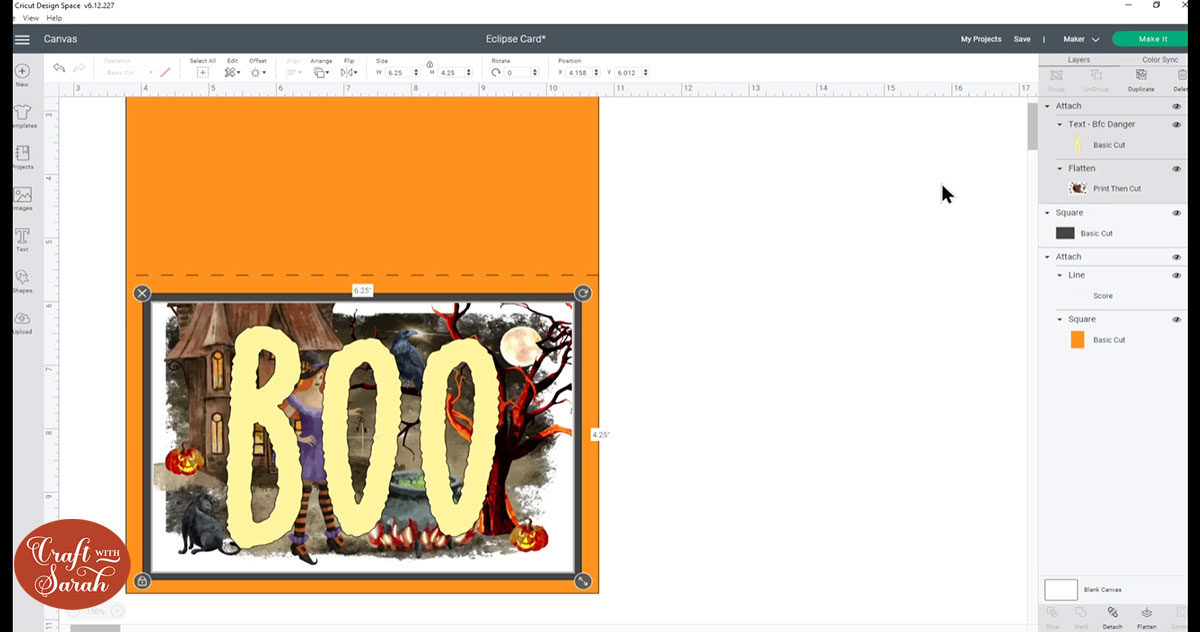Open the Maker machine selection dropdown

[x=1083, y=38]
